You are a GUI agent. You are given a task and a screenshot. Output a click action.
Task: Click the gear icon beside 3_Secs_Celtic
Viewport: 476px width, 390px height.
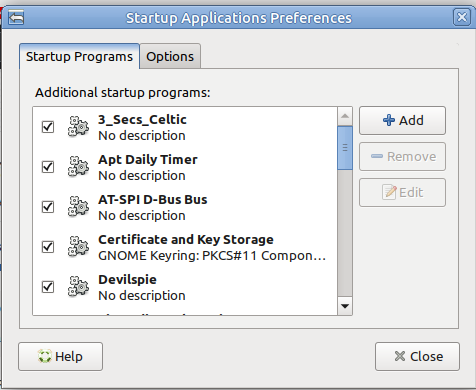[x=78, y=126]
